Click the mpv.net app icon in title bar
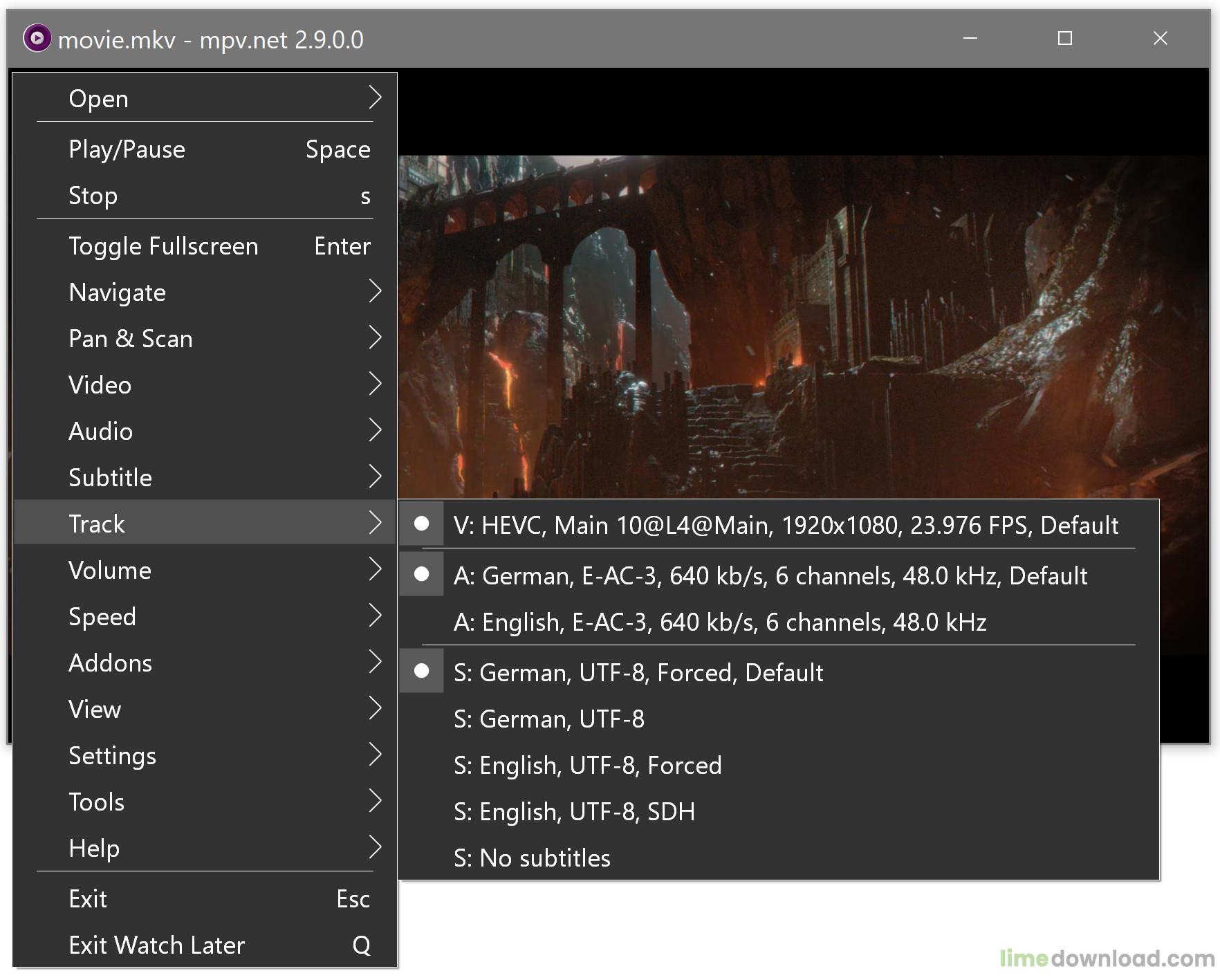Viewport: 1220px width, 980px height. [x=37, y=38]
